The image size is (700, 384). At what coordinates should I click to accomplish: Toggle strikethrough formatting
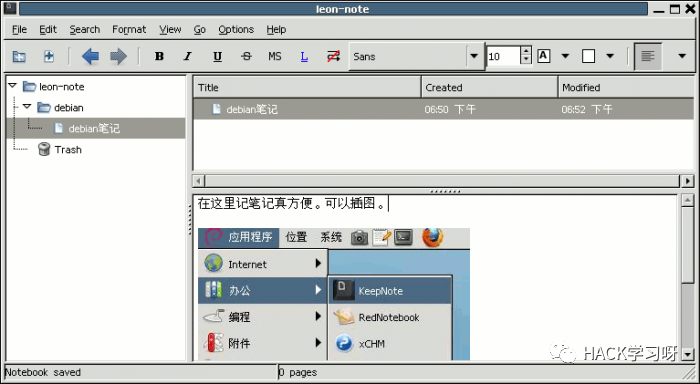[x=246, y=56]
